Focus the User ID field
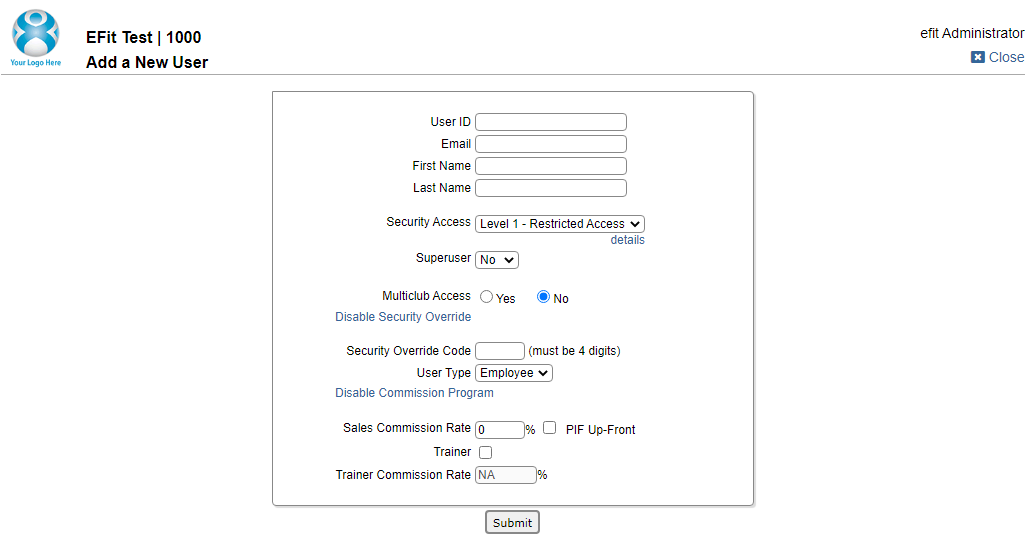The image size is (1028, 541). [551, 122]
